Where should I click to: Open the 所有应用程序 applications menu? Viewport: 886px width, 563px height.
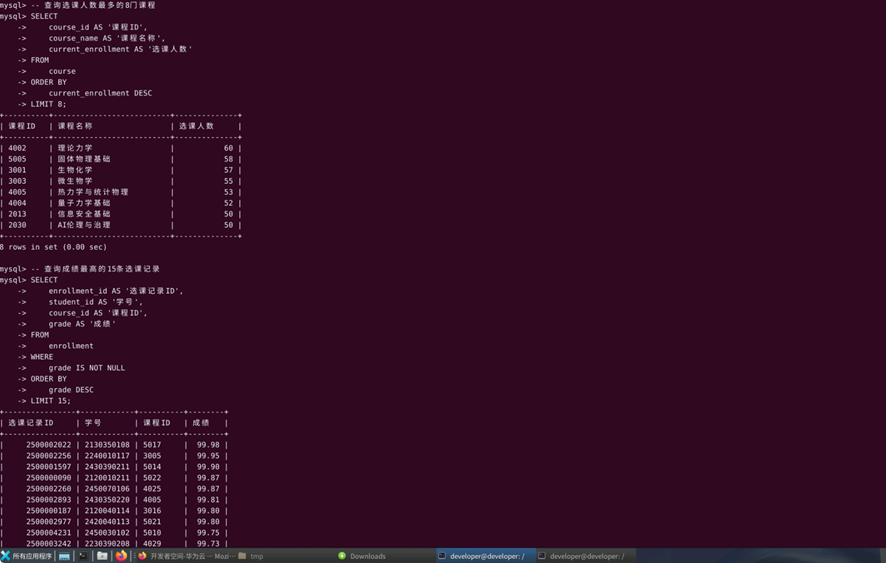pyautogui.click(x=27, y=556)
